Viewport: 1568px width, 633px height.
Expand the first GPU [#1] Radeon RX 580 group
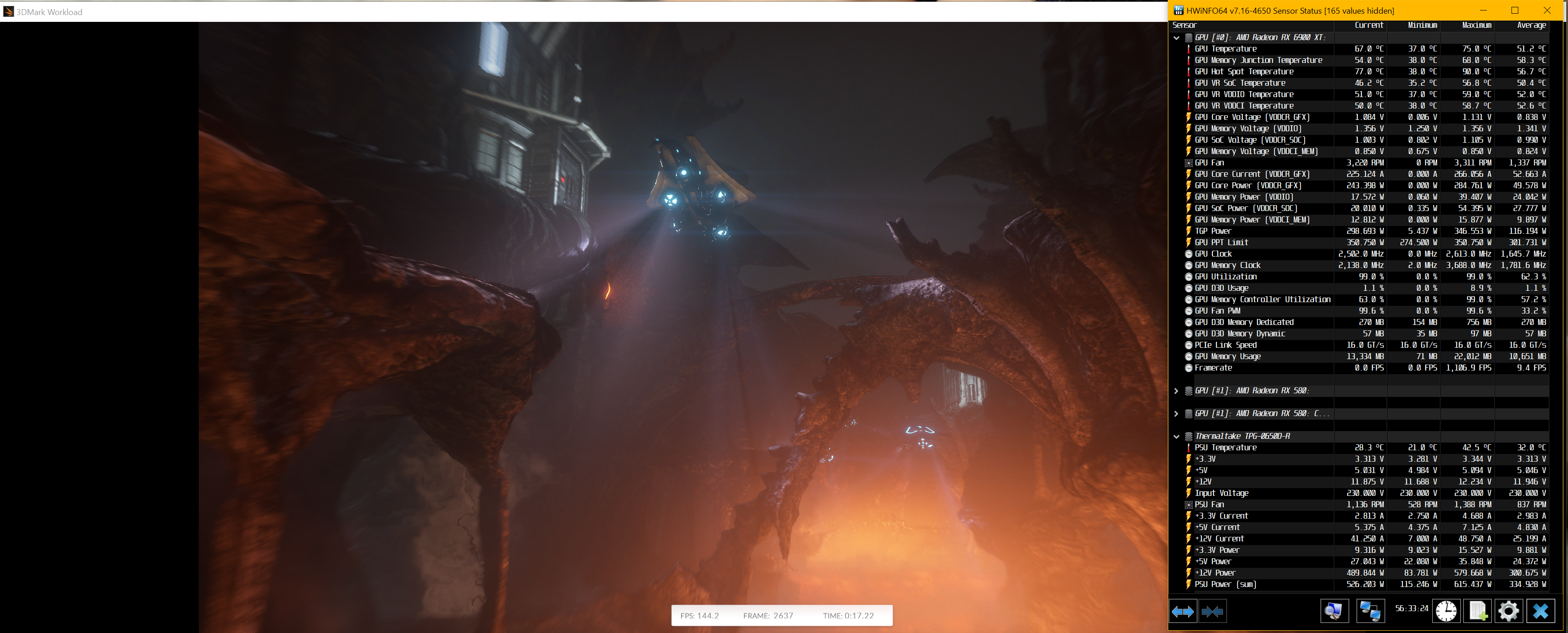pyautogui.click(x=1176, y=391)
